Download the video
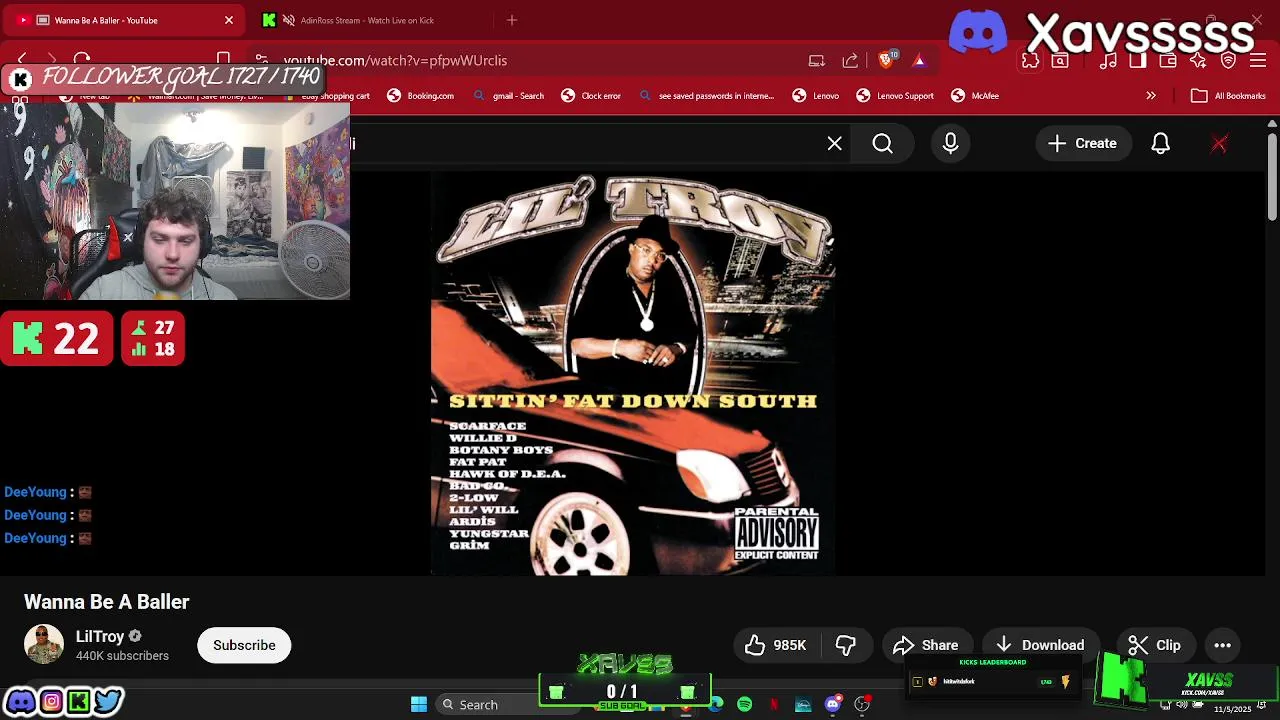This screenshot has width=1280, height=720. [1040, 645]
